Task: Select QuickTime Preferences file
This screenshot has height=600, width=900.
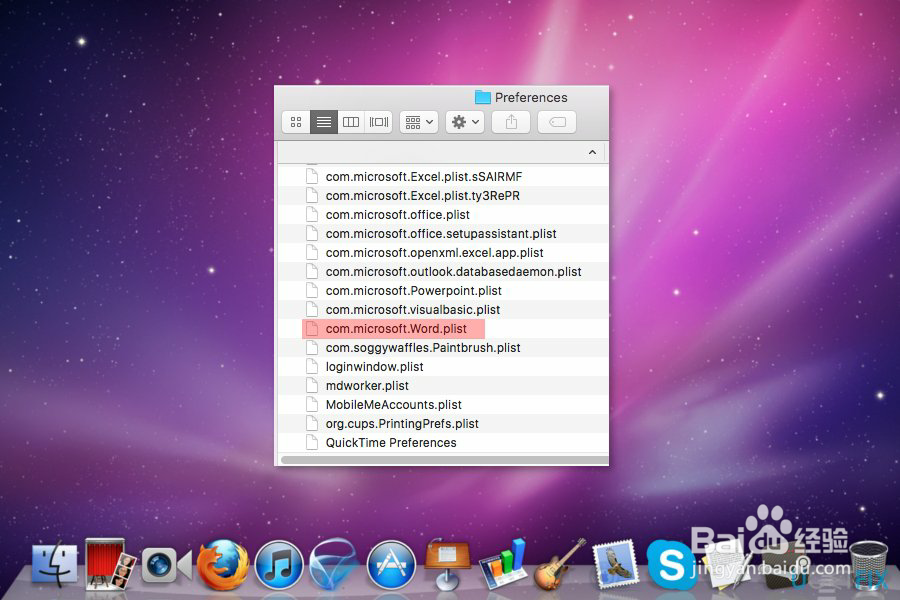Action: tap(443, 442)
